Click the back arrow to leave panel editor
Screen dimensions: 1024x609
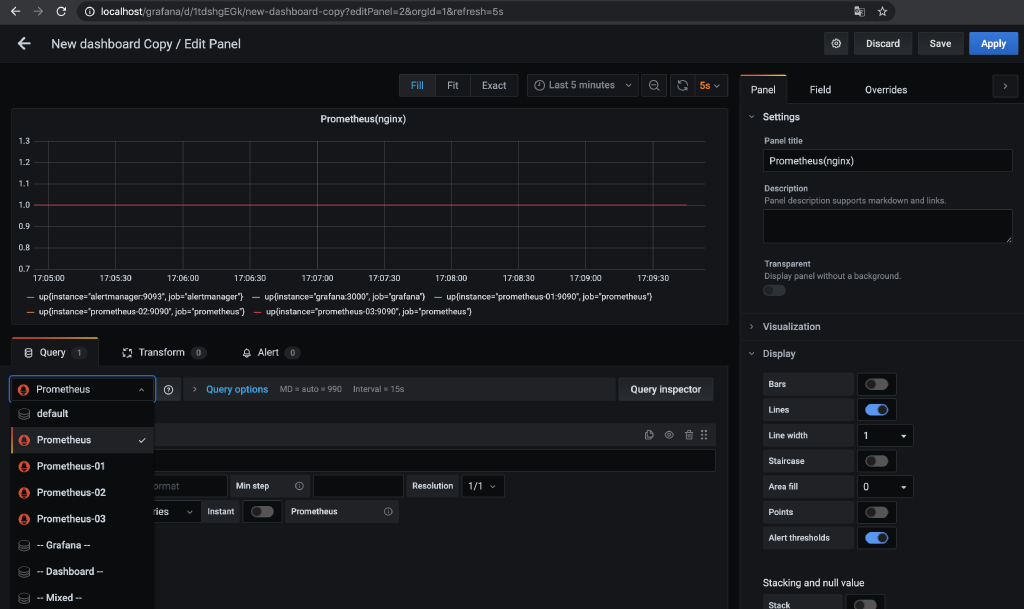coord(23,43)
